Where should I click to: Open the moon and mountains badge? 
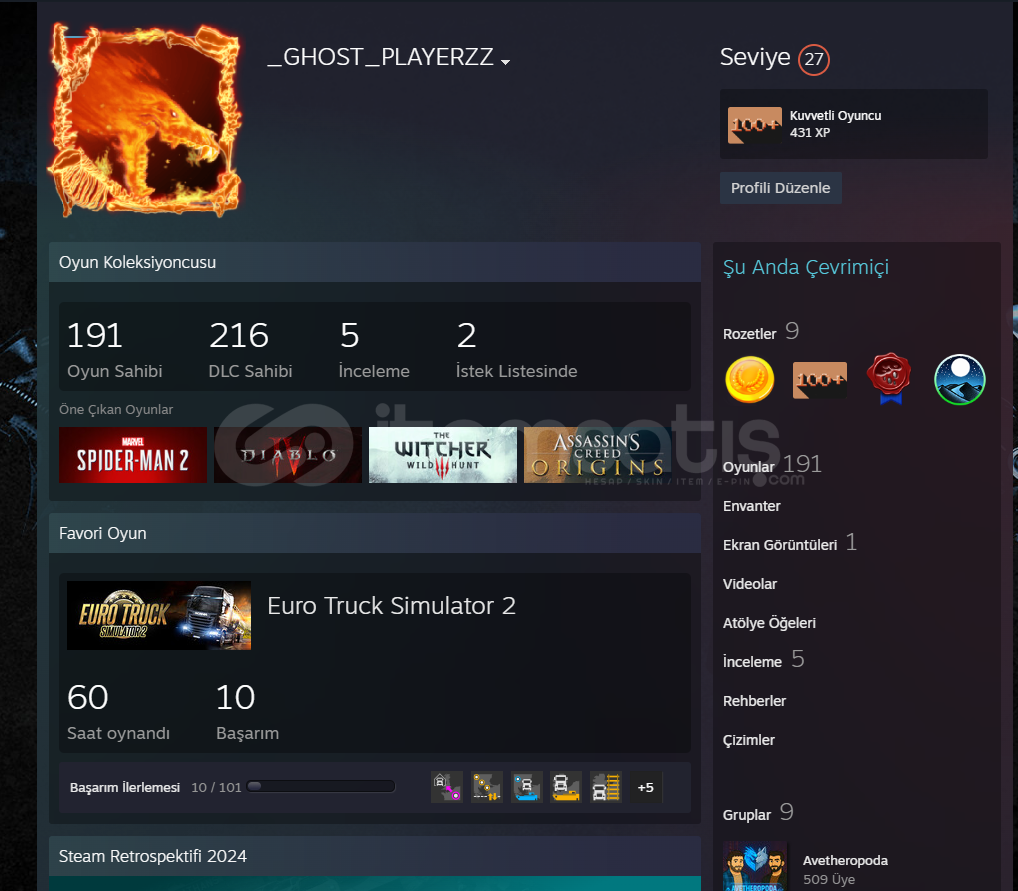coord(960,379)
